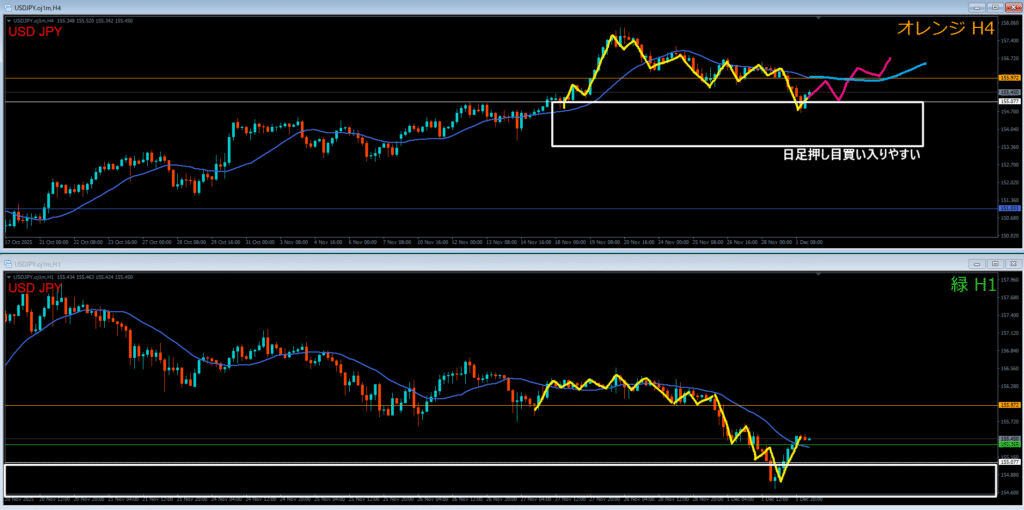The height and width of the screenshot is (510, 1024).
Task: Click the 158.060 value on the H4 price axis
Action: tap(1009, 22)
